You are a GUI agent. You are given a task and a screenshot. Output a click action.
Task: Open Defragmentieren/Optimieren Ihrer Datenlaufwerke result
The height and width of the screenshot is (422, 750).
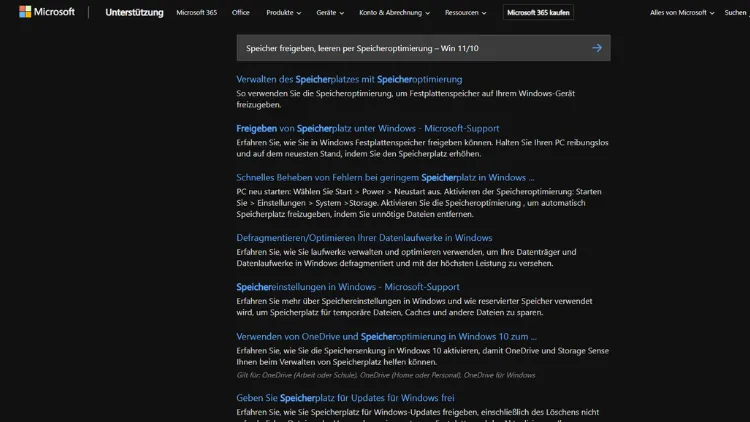click(x=364, y=238)
